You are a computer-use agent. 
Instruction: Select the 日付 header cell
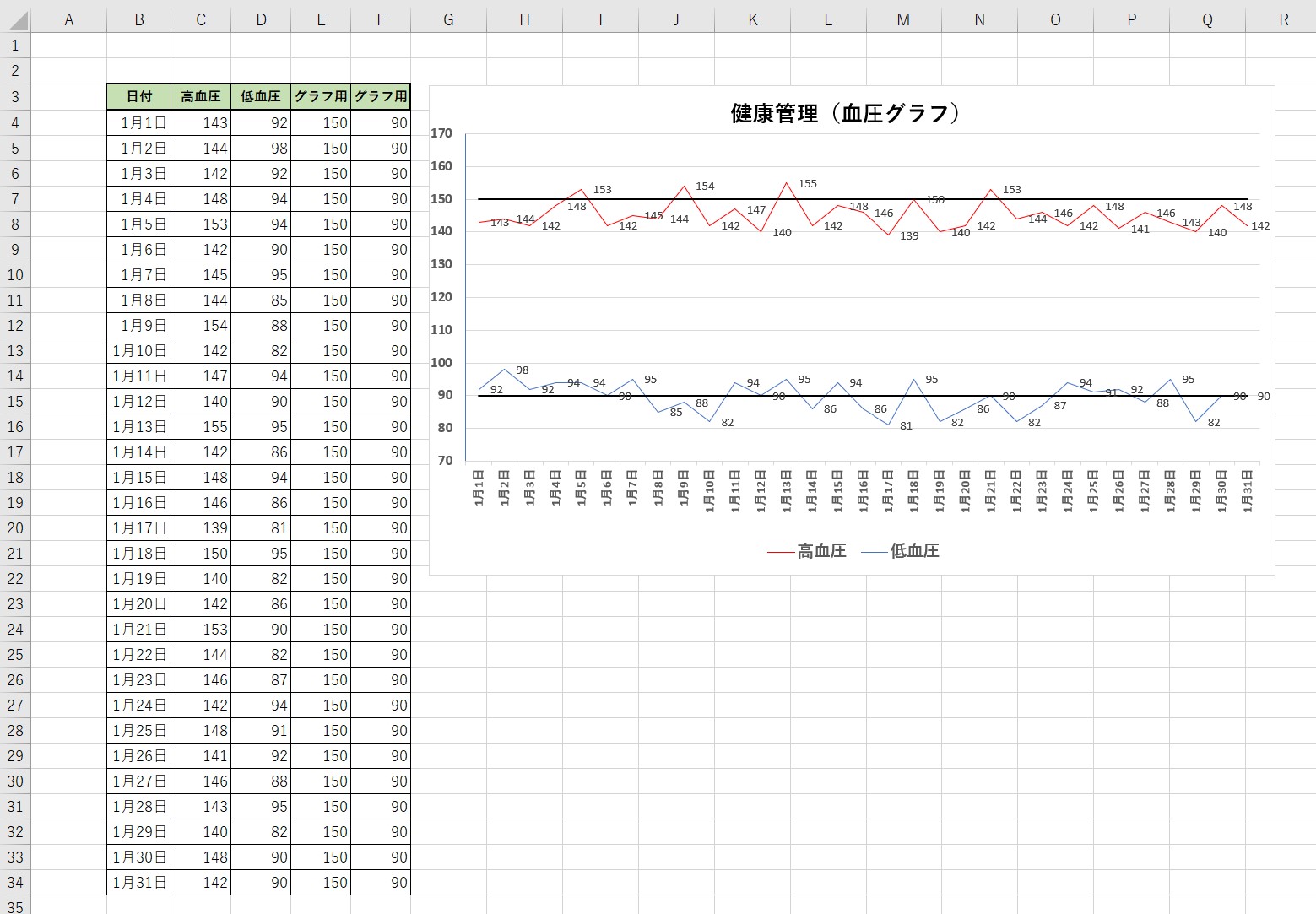pos(138,97)
